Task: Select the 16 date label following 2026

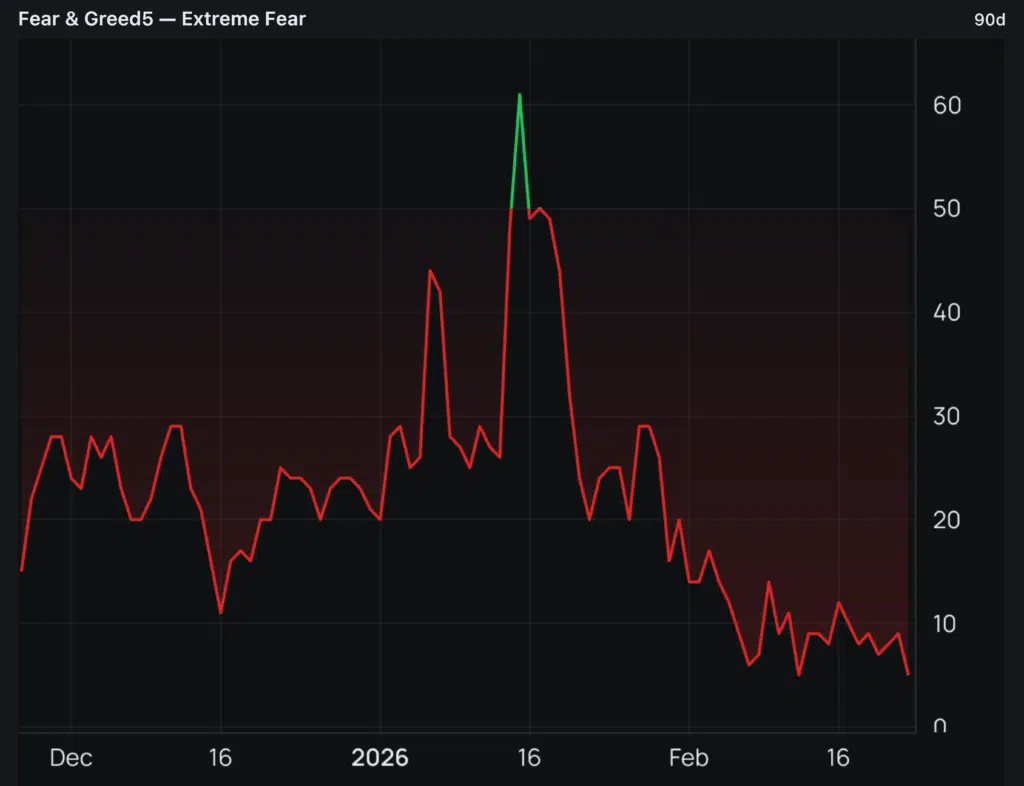Action: (x=529, y=758)
